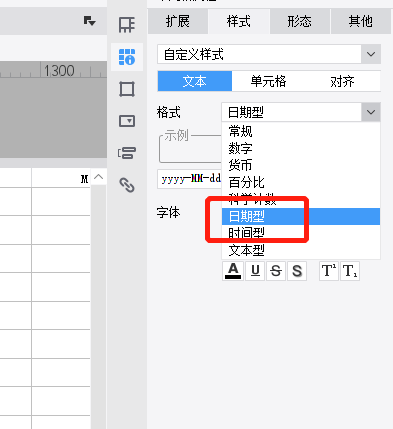Click the yyyy-MM-dd format pattern field

click(x=189, y=179)
